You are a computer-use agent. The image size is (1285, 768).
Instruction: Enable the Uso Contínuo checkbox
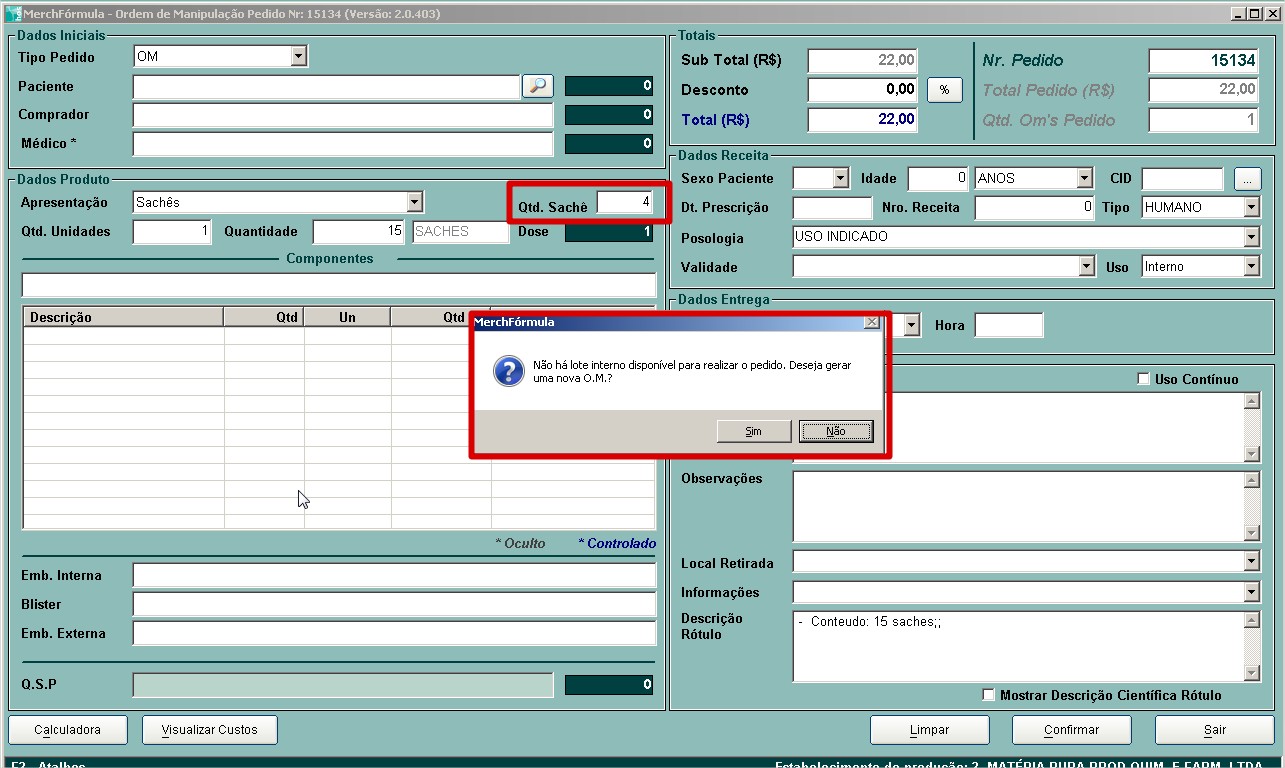click(x=1144, y=380)
